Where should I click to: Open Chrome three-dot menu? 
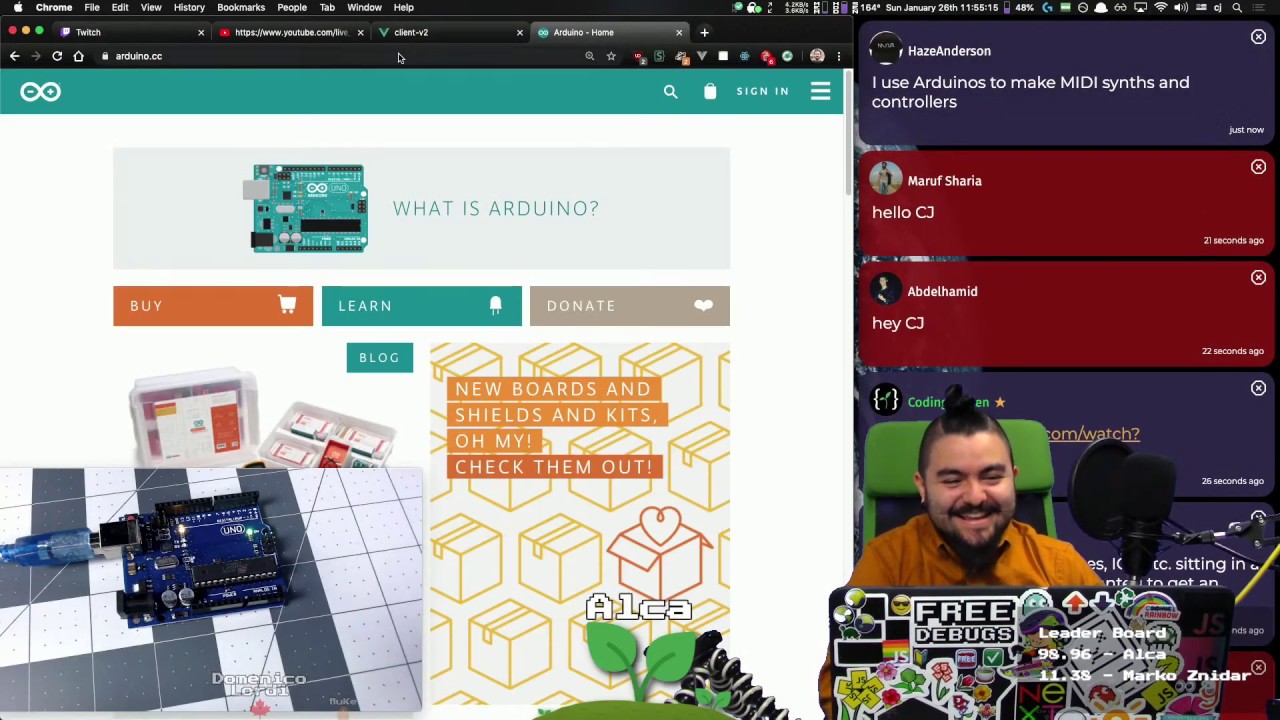[838, 56]
